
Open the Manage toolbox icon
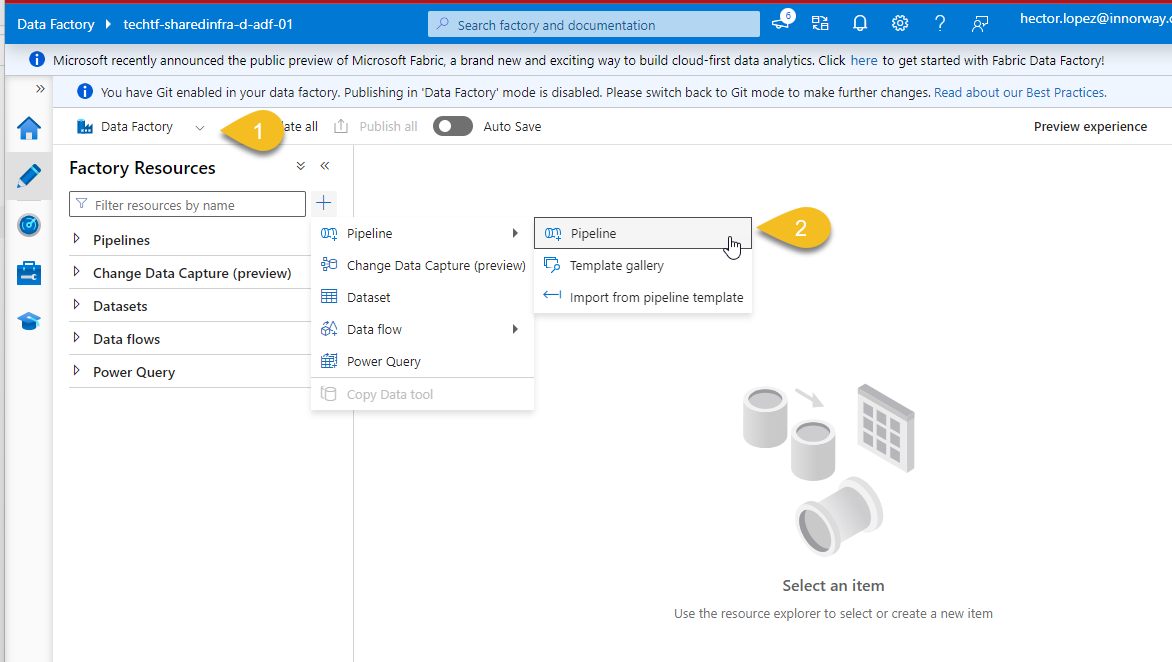pyautogui.click(x=28, y=273)
